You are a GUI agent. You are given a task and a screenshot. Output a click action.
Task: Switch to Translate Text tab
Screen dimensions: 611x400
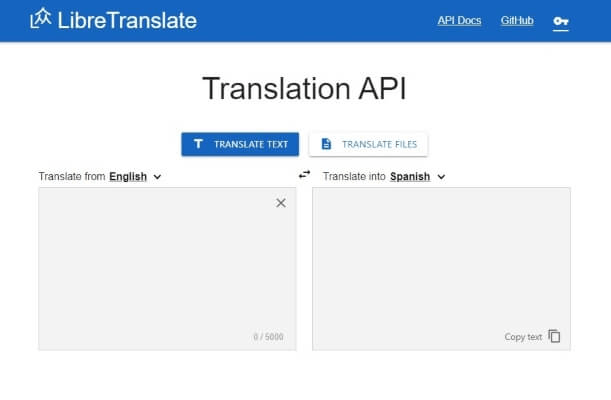(240, 144)
